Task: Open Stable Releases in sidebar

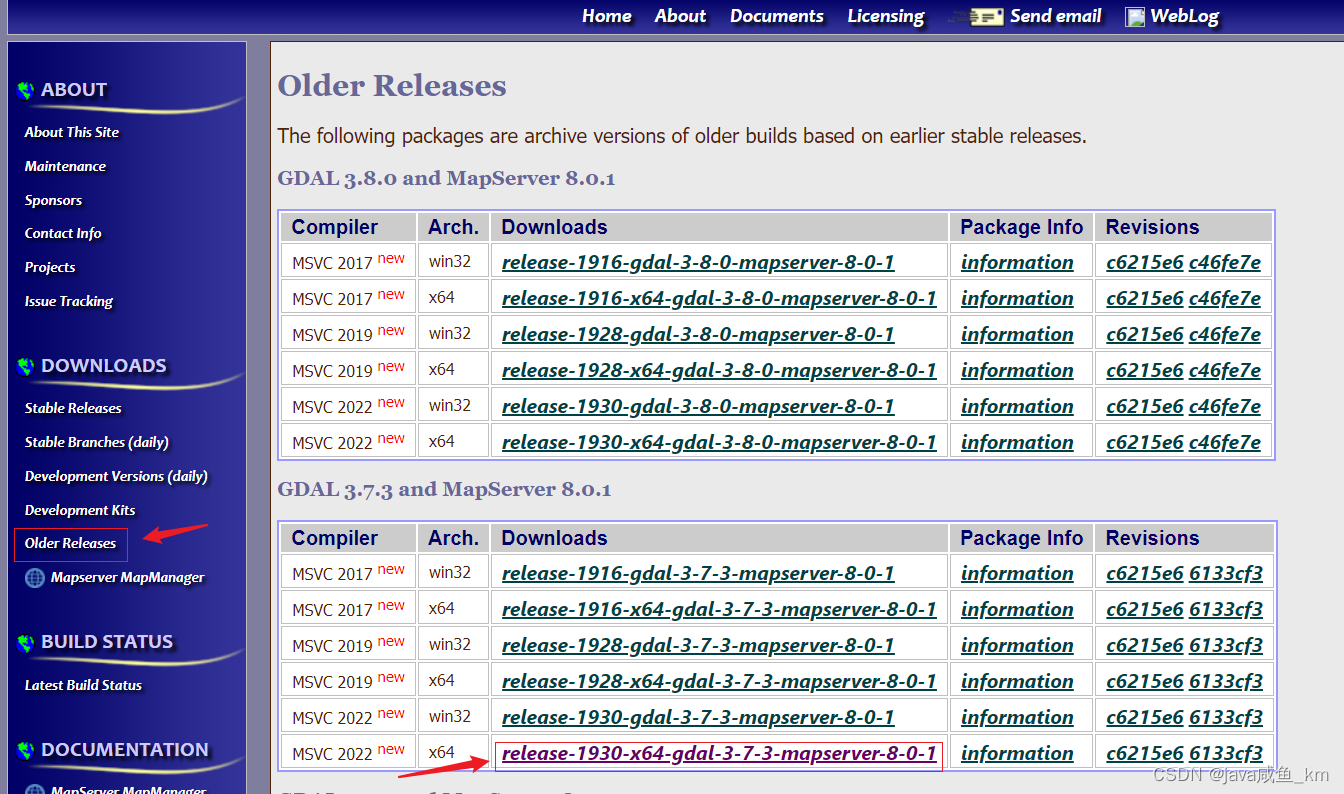Action: point(73,408)
